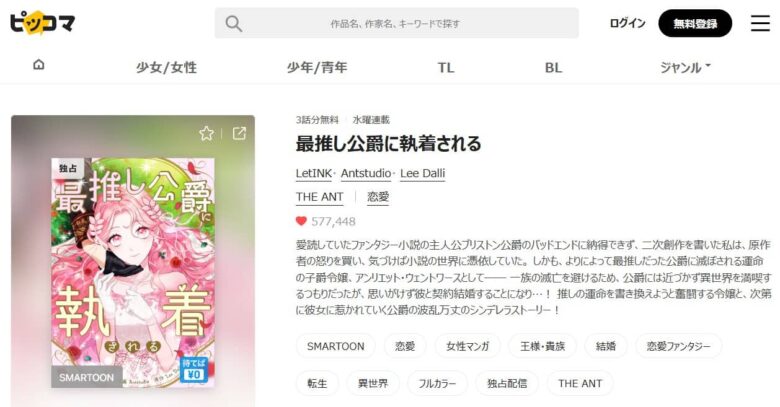Select the 独占配信 tag chip

click(507, 384)
